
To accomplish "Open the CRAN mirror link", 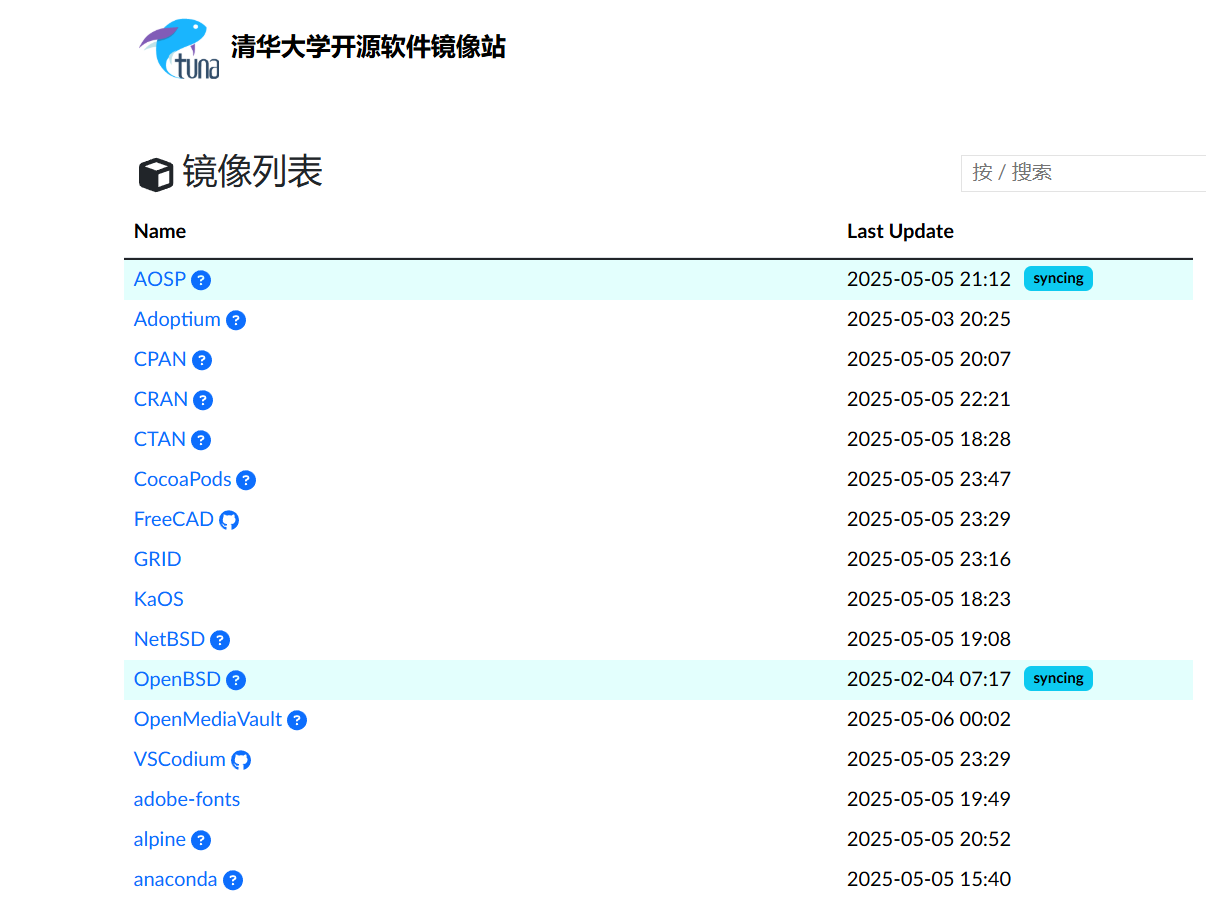I will (x=161, y=399).
